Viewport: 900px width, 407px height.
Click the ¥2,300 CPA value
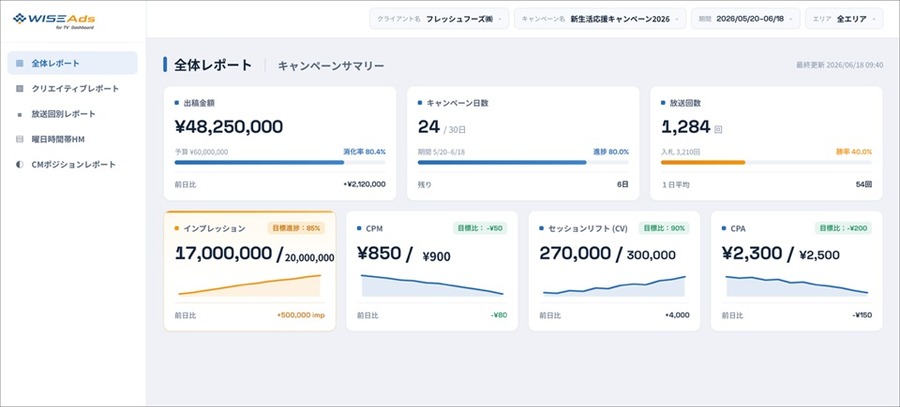(751, 253)
